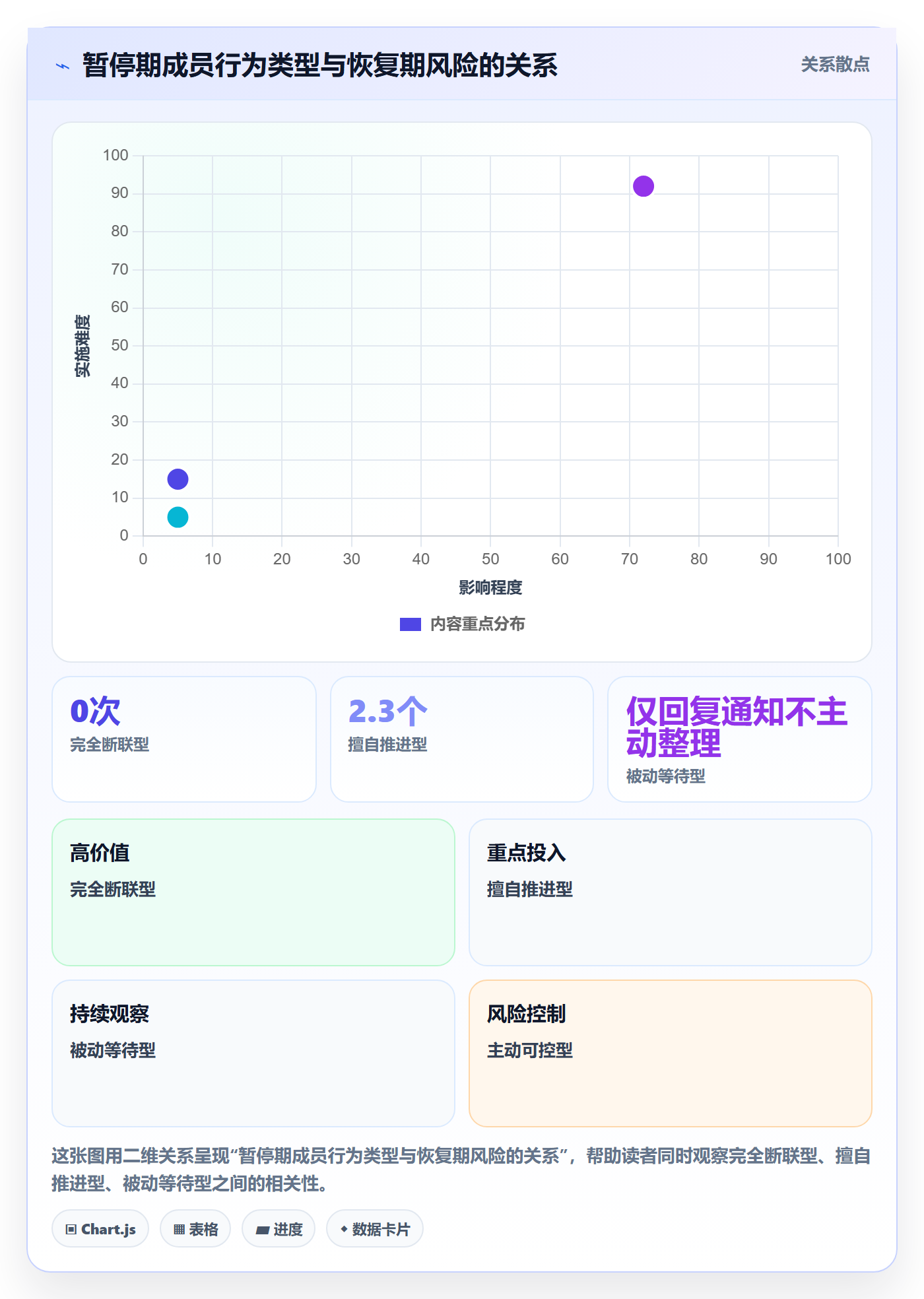Viewport: 924px width, 1299px height.
Task: Click the 主动可控型 text in 风险控制 card
Action: 529,1050
